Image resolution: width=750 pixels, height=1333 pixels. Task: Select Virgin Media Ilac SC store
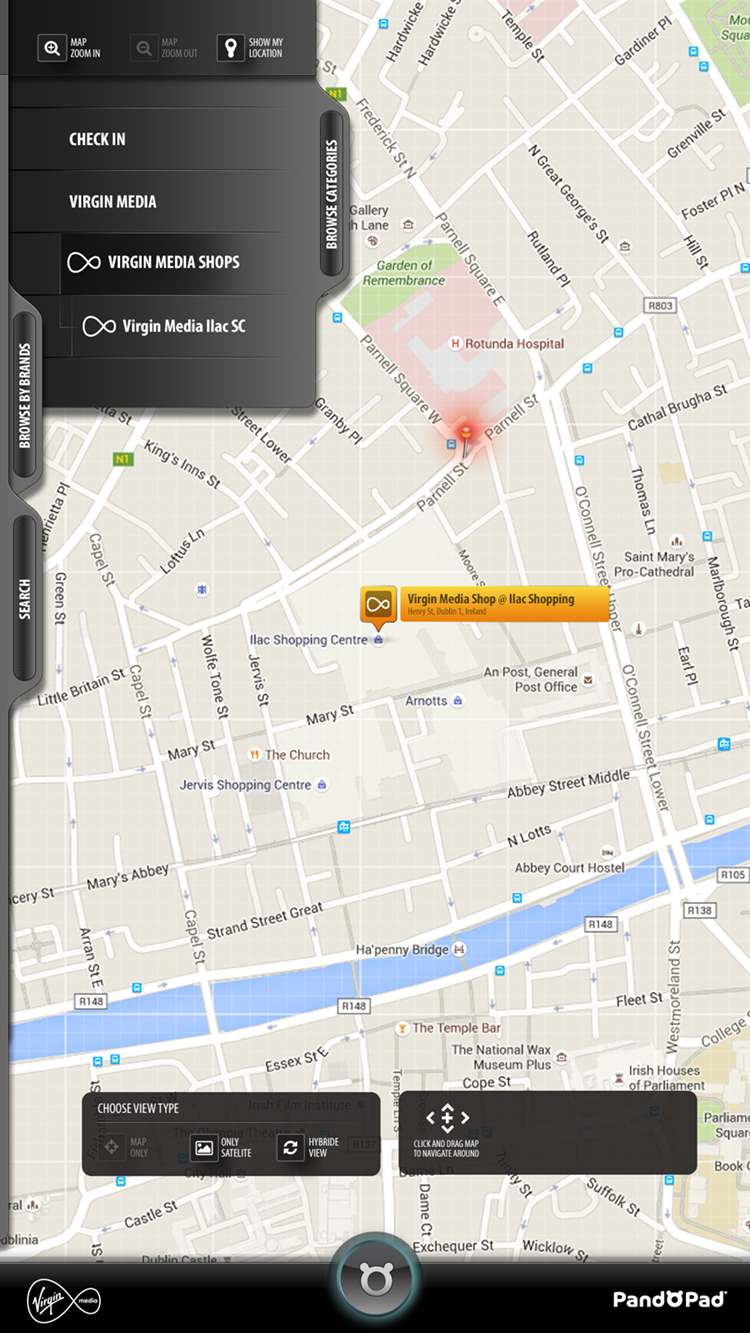coord(183,326)
